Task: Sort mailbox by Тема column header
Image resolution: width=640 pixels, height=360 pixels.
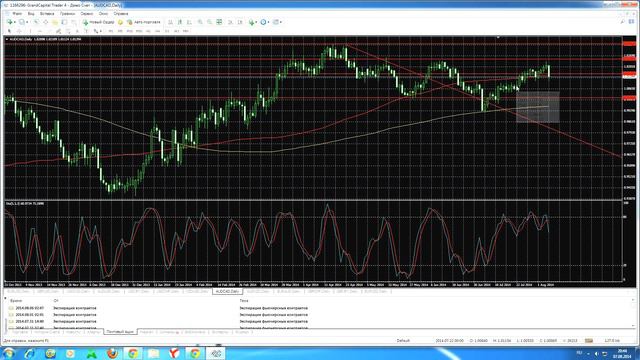Action: (244, 301)
